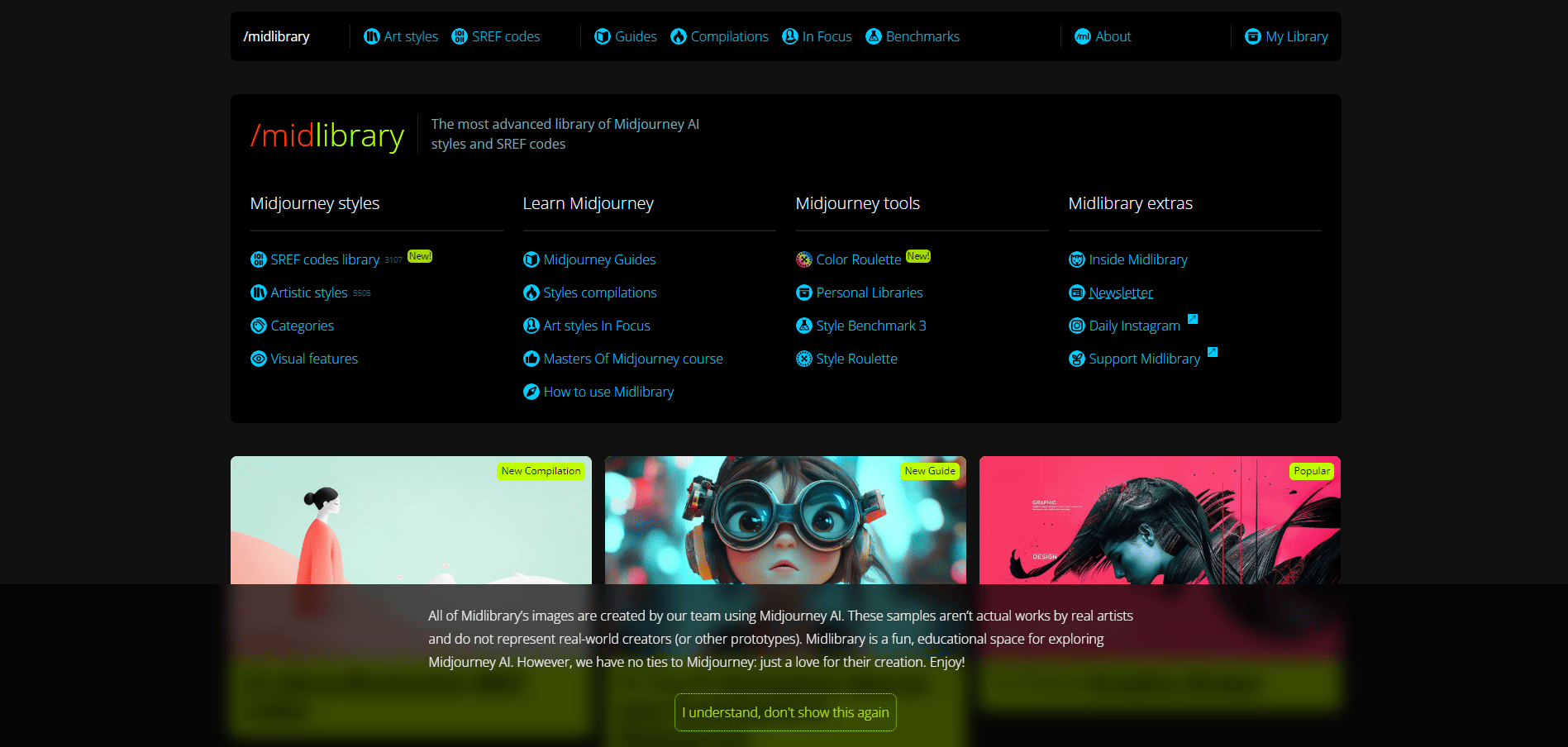This screenshot has height=747, width=1568.
Task: Click the Color Roulette wheel icon
Action: [804, 259]
